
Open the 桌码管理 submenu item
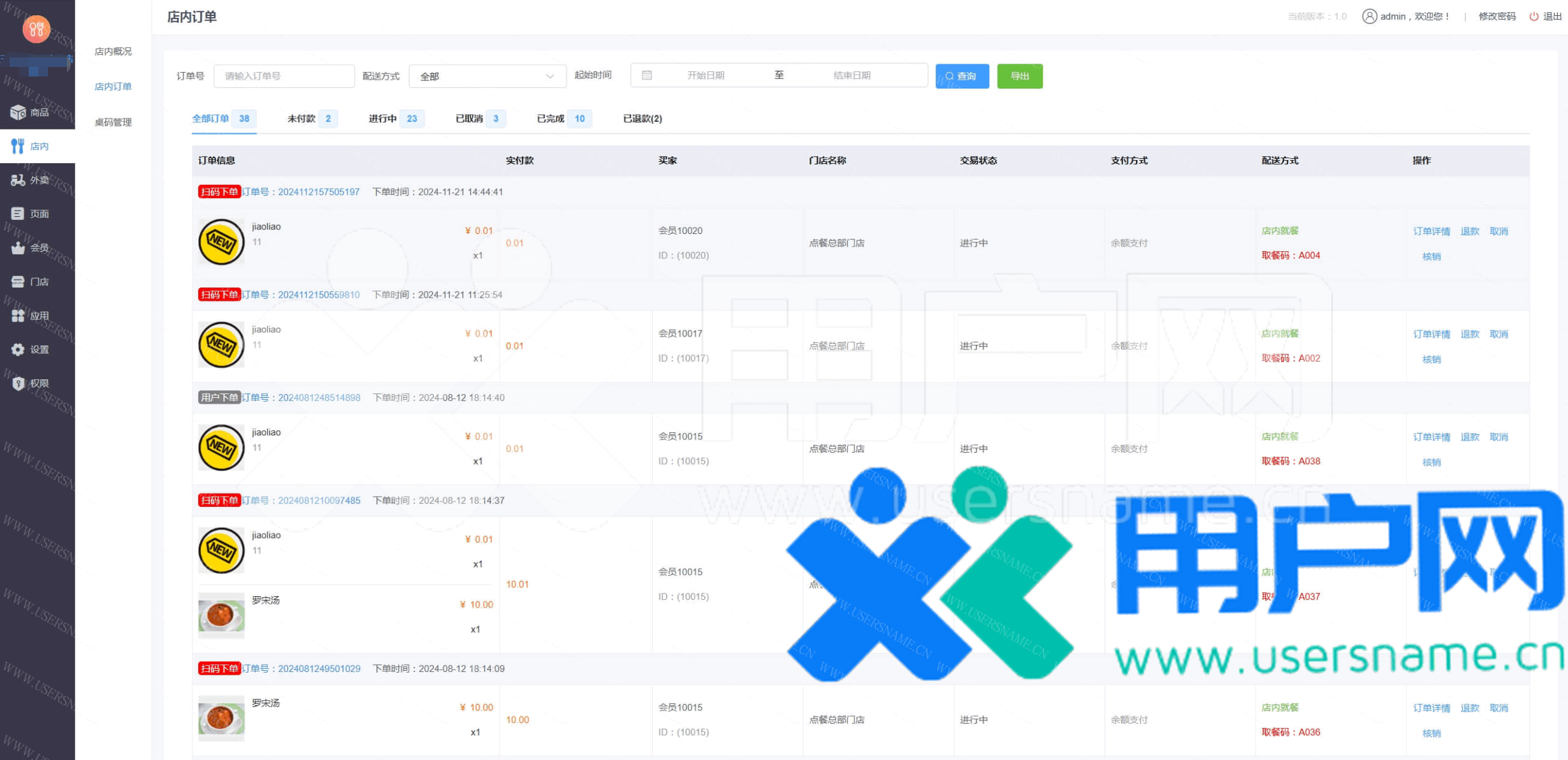(113, 122)
